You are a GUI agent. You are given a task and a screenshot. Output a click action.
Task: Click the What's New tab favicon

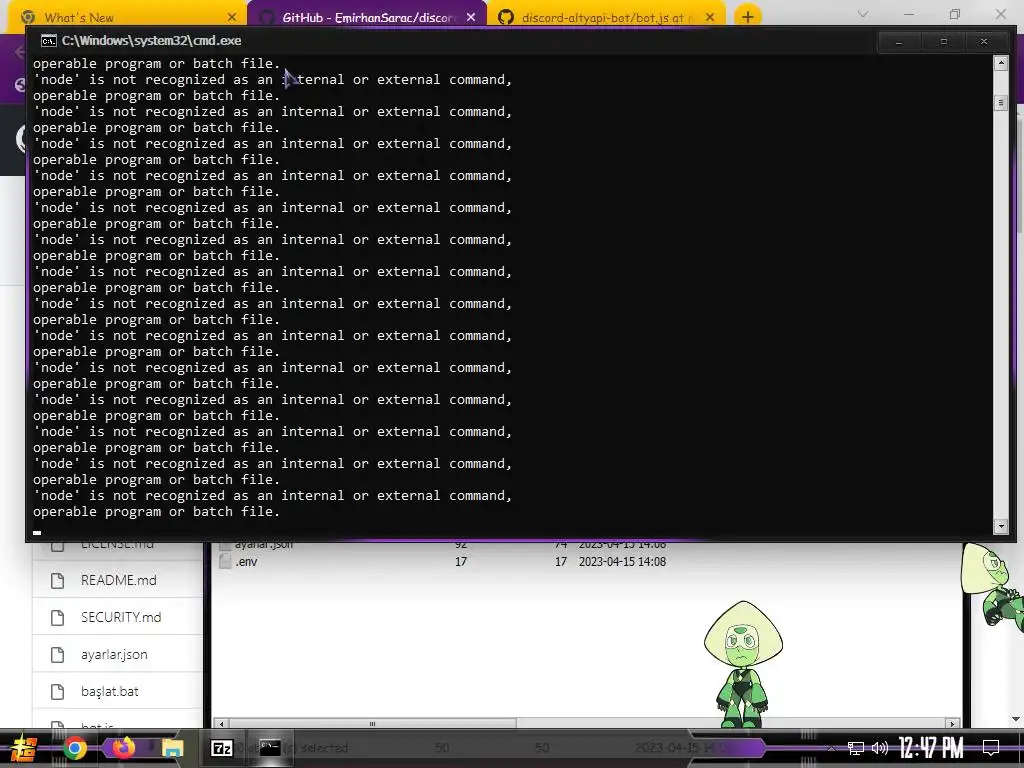pyautogui.click(x=28, y=17)
